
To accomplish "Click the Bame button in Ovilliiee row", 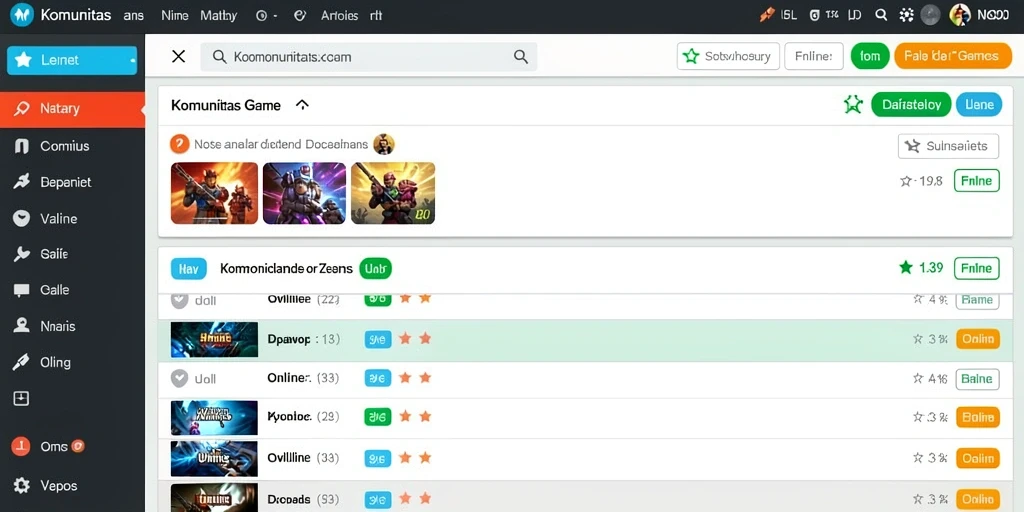I will pos(978,300).
